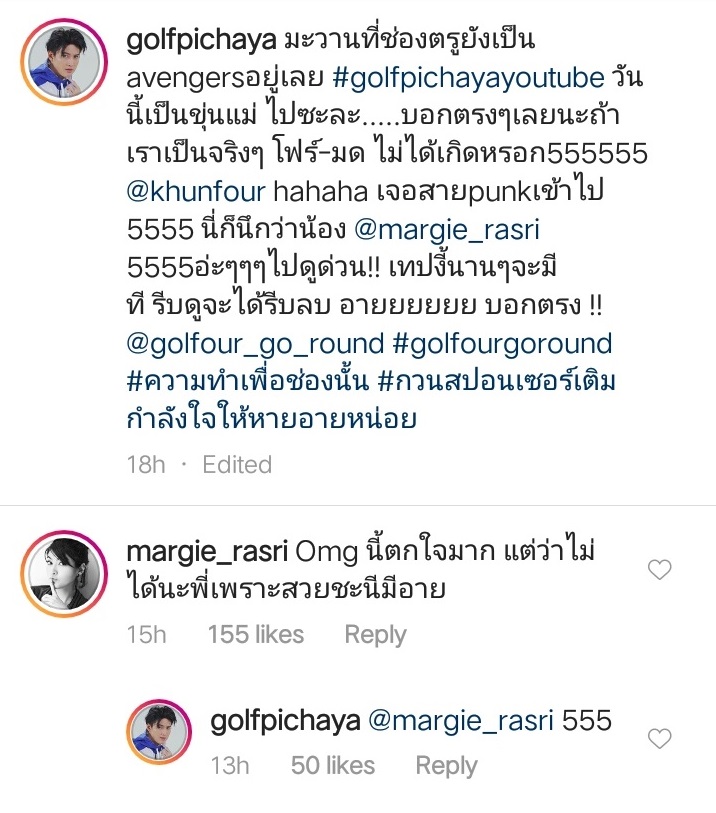Open golfpichaya username in the caption
Viewport: 716px width, 813px height.
(201, 41)
